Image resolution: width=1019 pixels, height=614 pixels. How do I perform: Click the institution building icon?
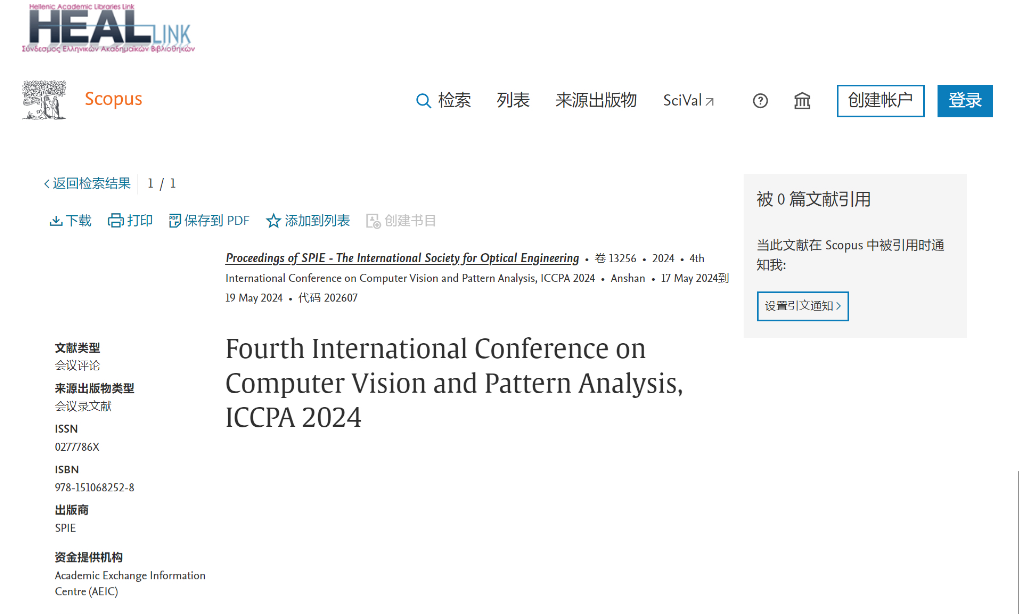(802, 101)
